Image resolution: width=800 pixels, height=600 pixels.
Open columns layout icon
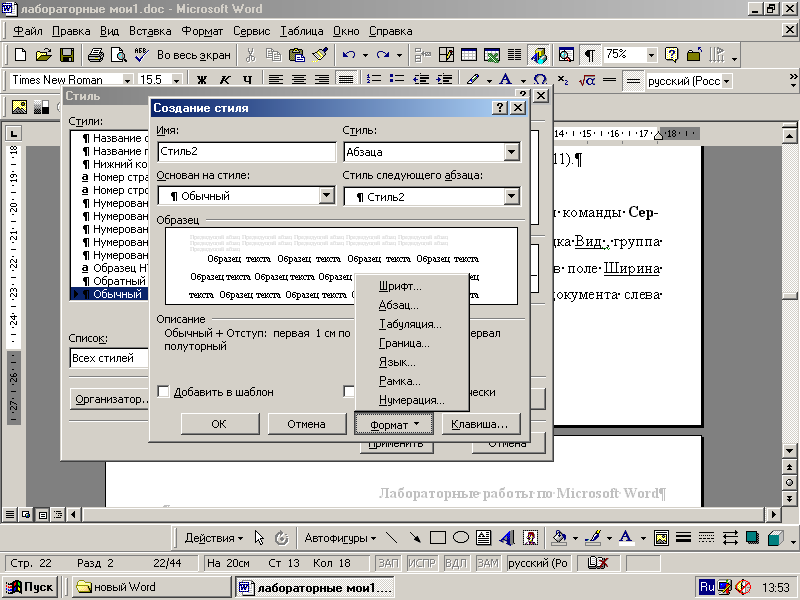click(514, 55)
